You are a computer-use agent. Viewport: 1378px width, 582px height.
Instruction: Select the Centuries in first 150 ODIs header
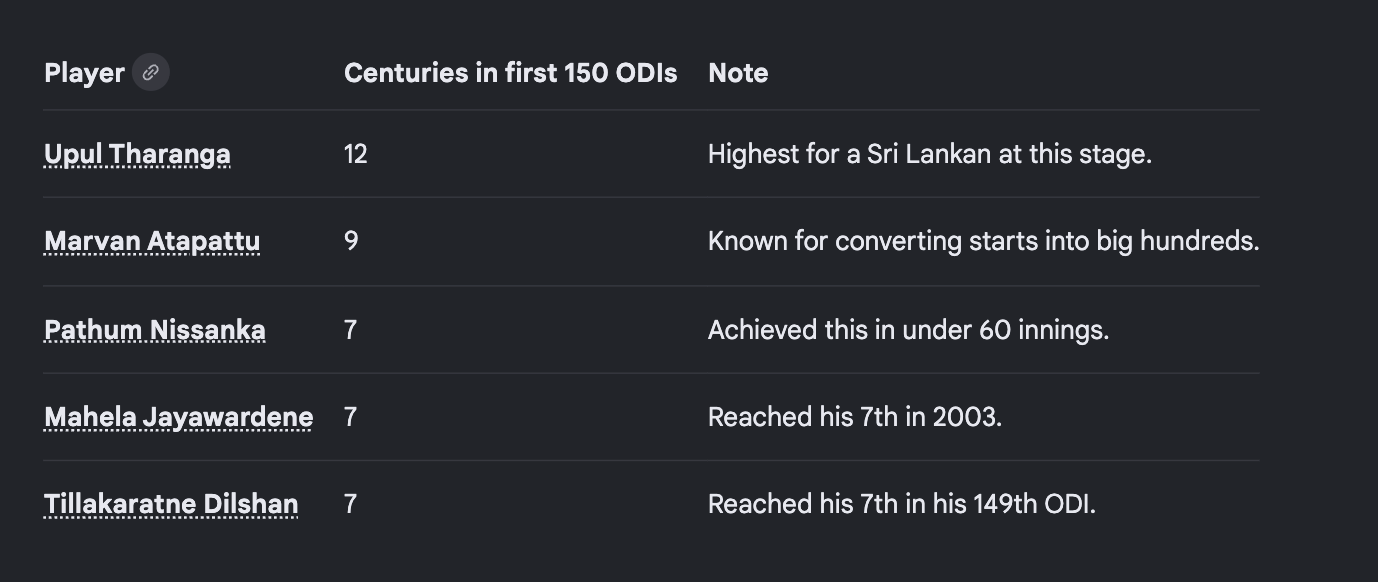pos(510,73)
